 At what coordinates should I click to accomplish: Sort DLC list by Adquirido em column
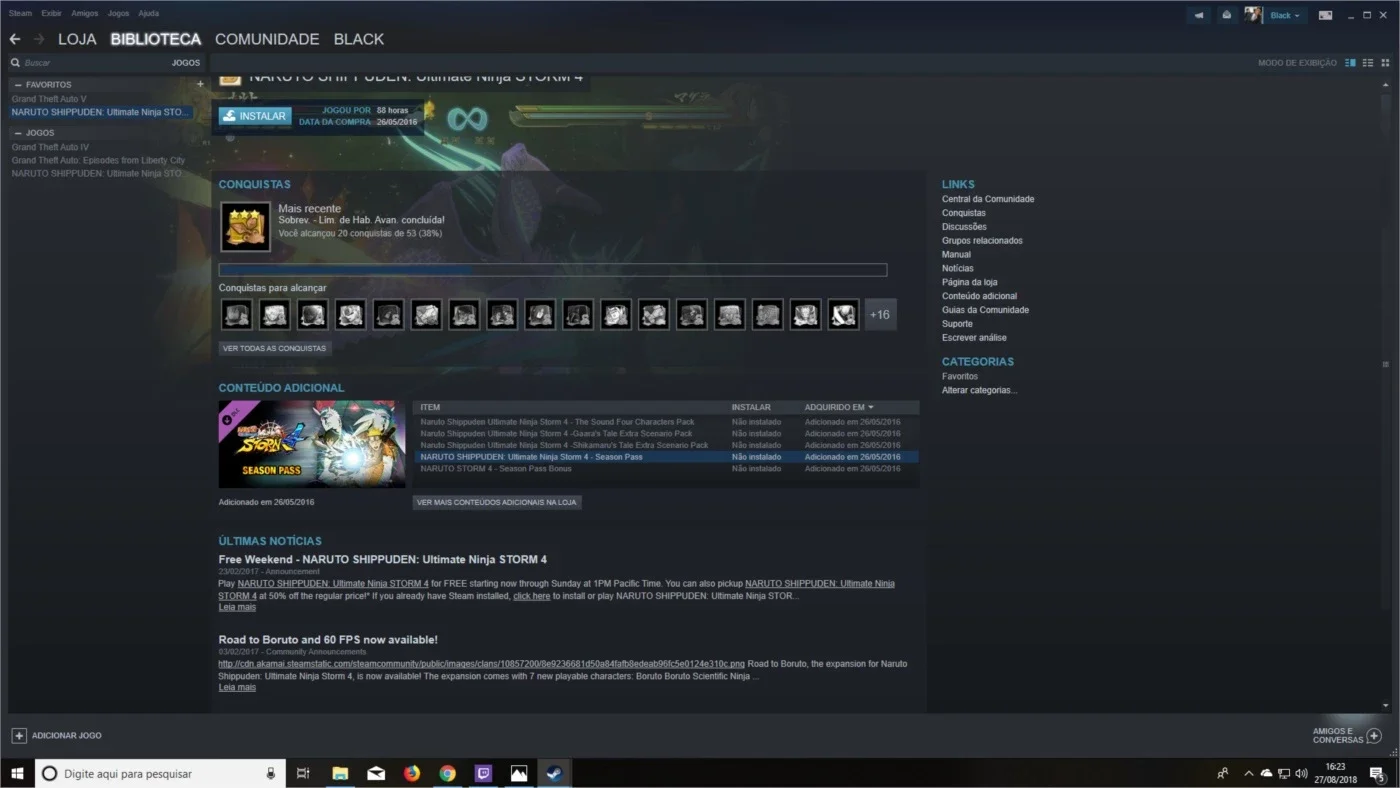[x=839, y=407]
